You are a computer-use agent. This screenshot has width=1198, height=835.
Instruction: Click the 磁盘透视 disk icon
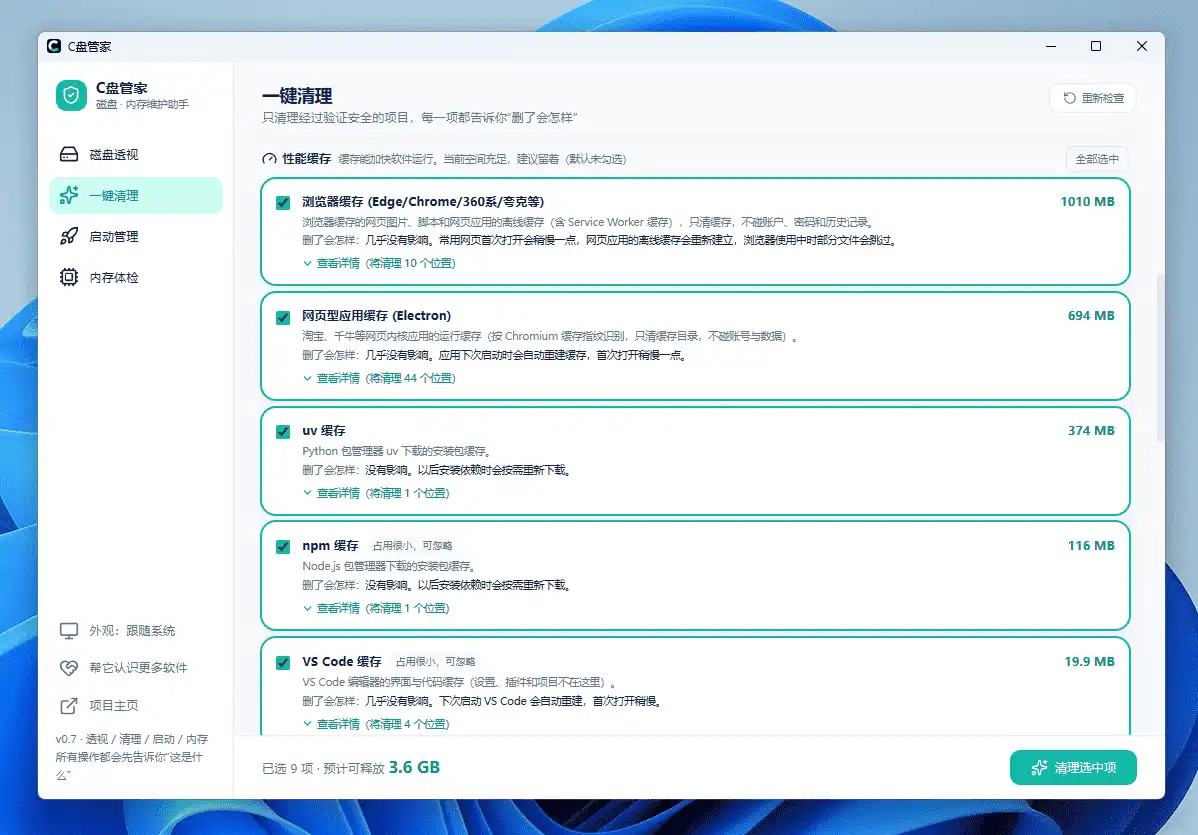69,154
